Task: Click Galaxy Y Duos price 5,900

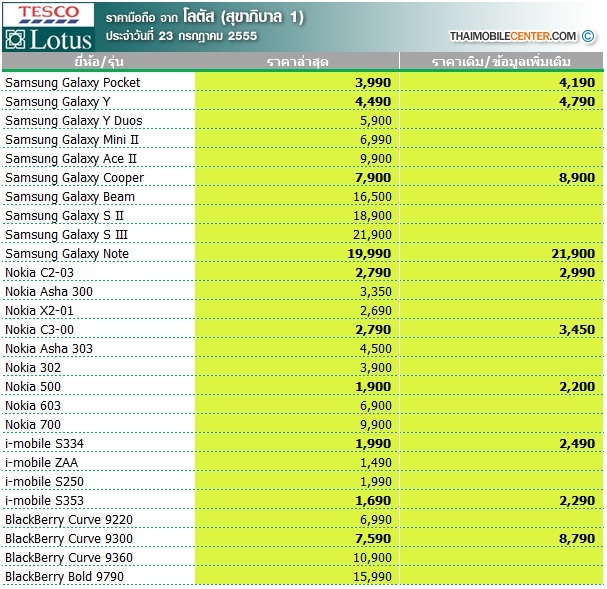Action: click(376, 120)
